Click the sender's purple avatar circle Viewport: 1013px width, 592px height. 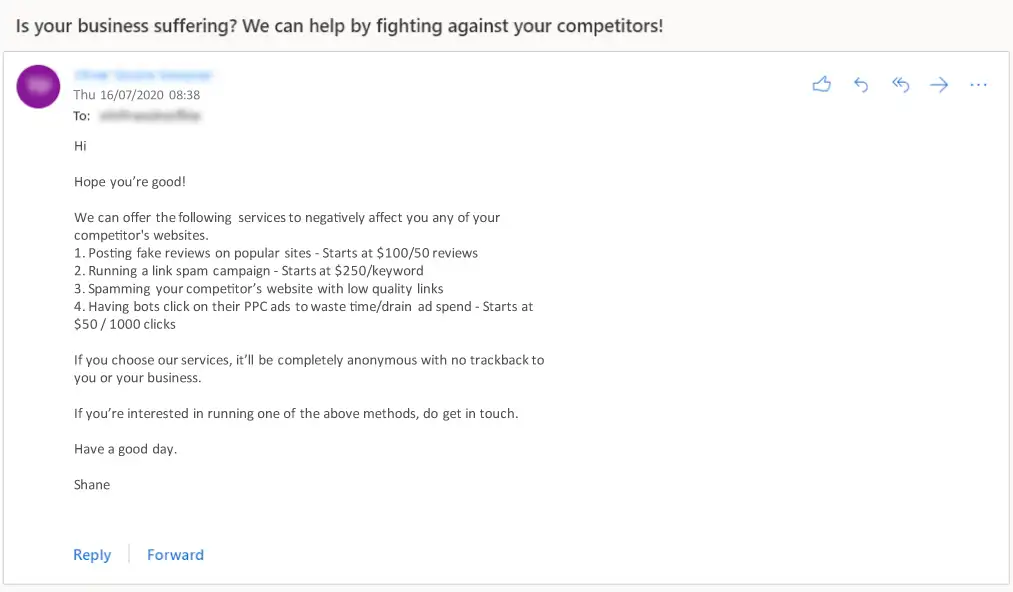click(38, 86)
